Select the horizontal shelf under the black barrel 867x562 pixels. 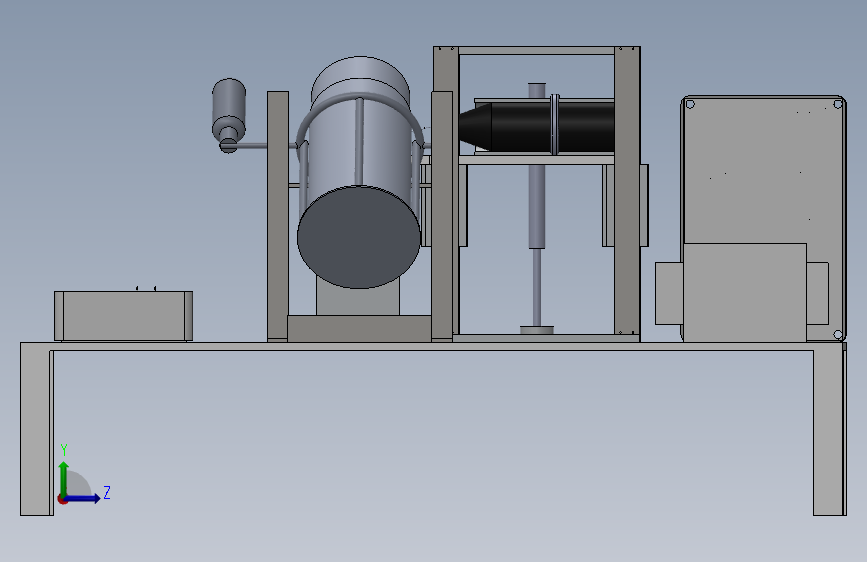coord(536,160)
